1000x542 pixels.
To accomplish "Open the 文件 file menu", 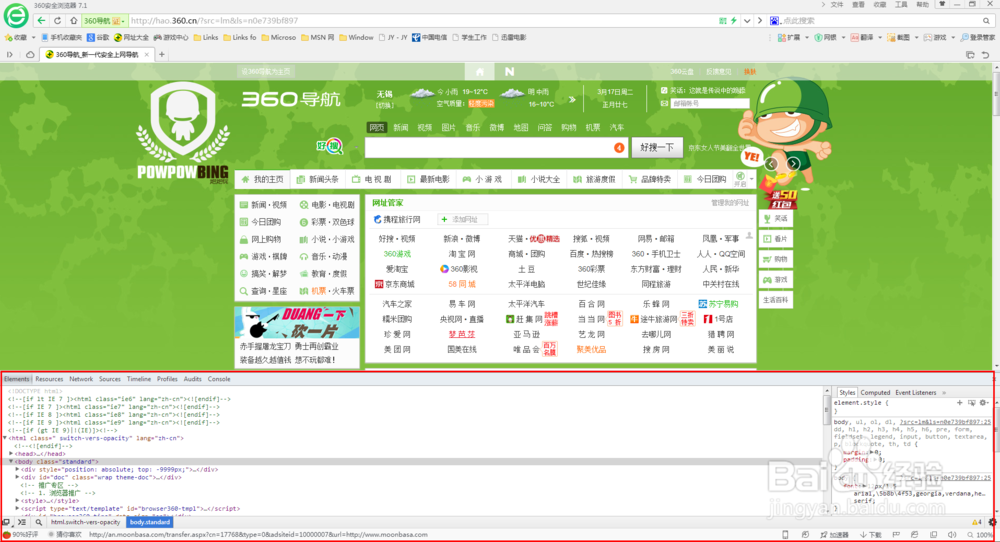I will coord(837,4).
